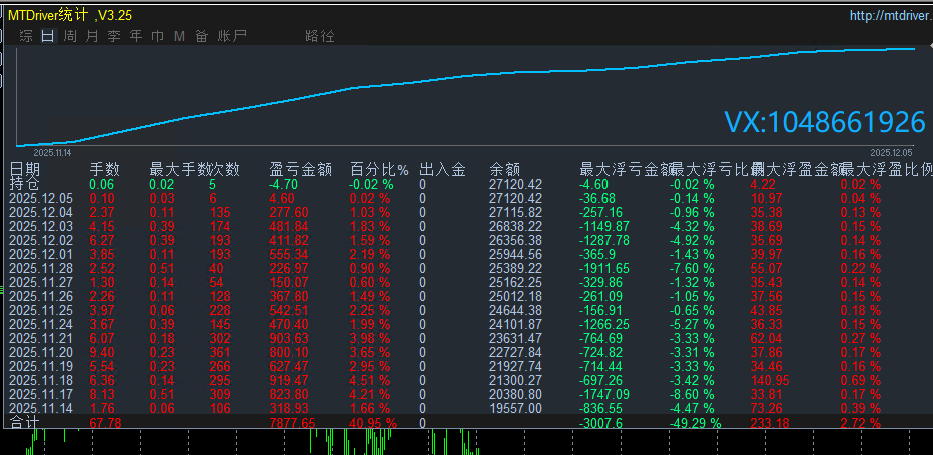Select the 持仓 holdings row
Viewport: 933px width, 455px height.
click(25, 184)
